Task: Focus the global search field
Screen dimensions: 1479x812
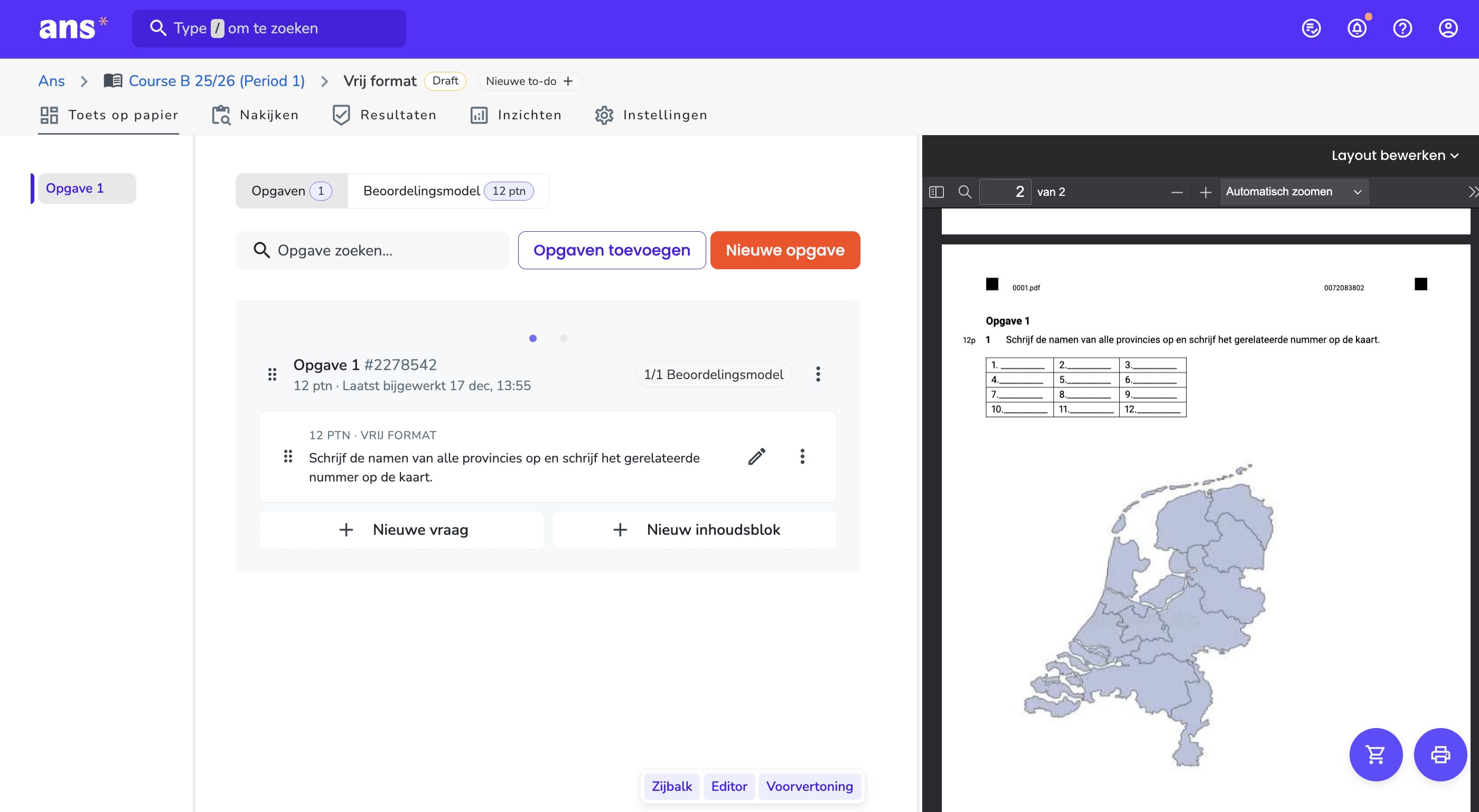Action: tap(269, 28)
